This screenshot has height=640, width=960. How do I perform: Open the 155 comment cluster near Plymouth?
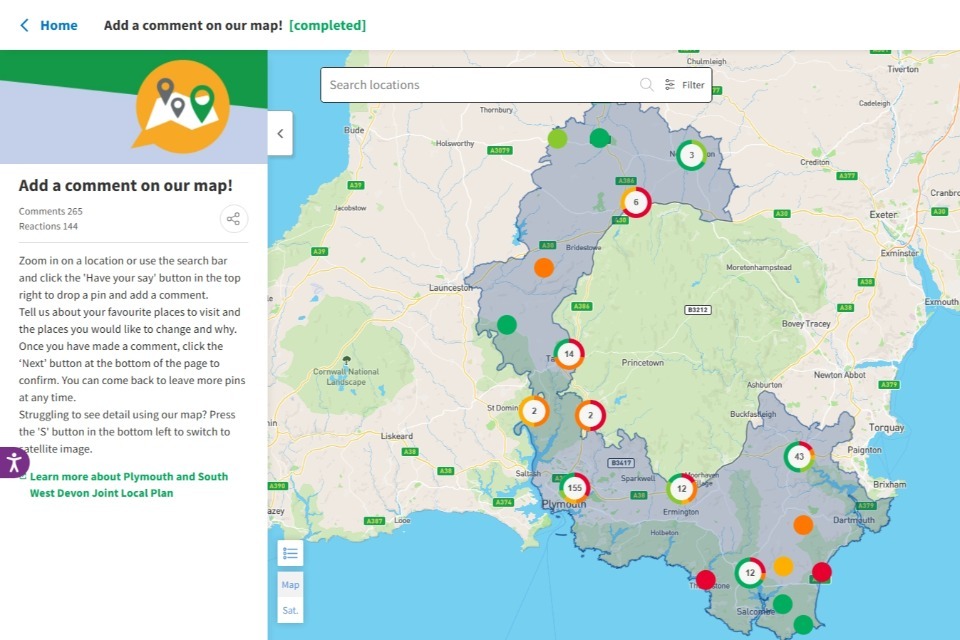pyautogui.click(x=574, y=488)
